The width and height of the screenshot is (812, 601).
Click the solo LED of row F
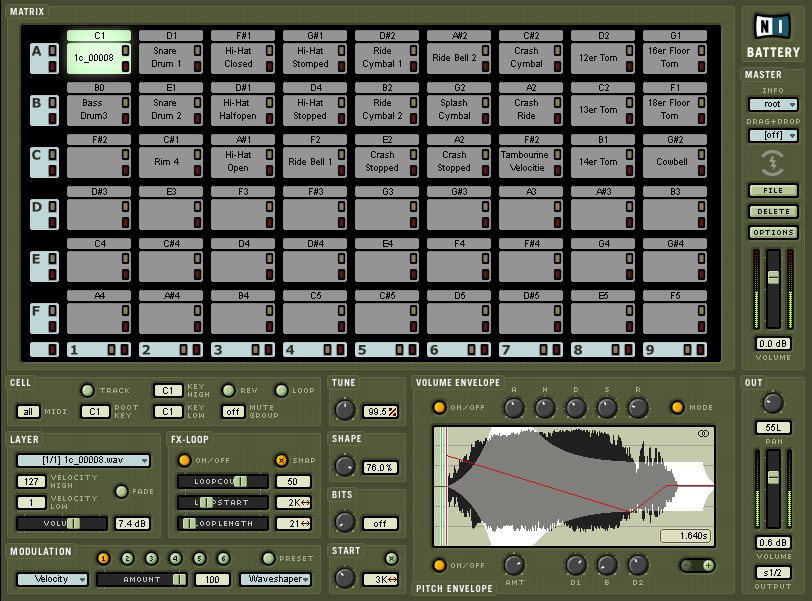point(52,311)
